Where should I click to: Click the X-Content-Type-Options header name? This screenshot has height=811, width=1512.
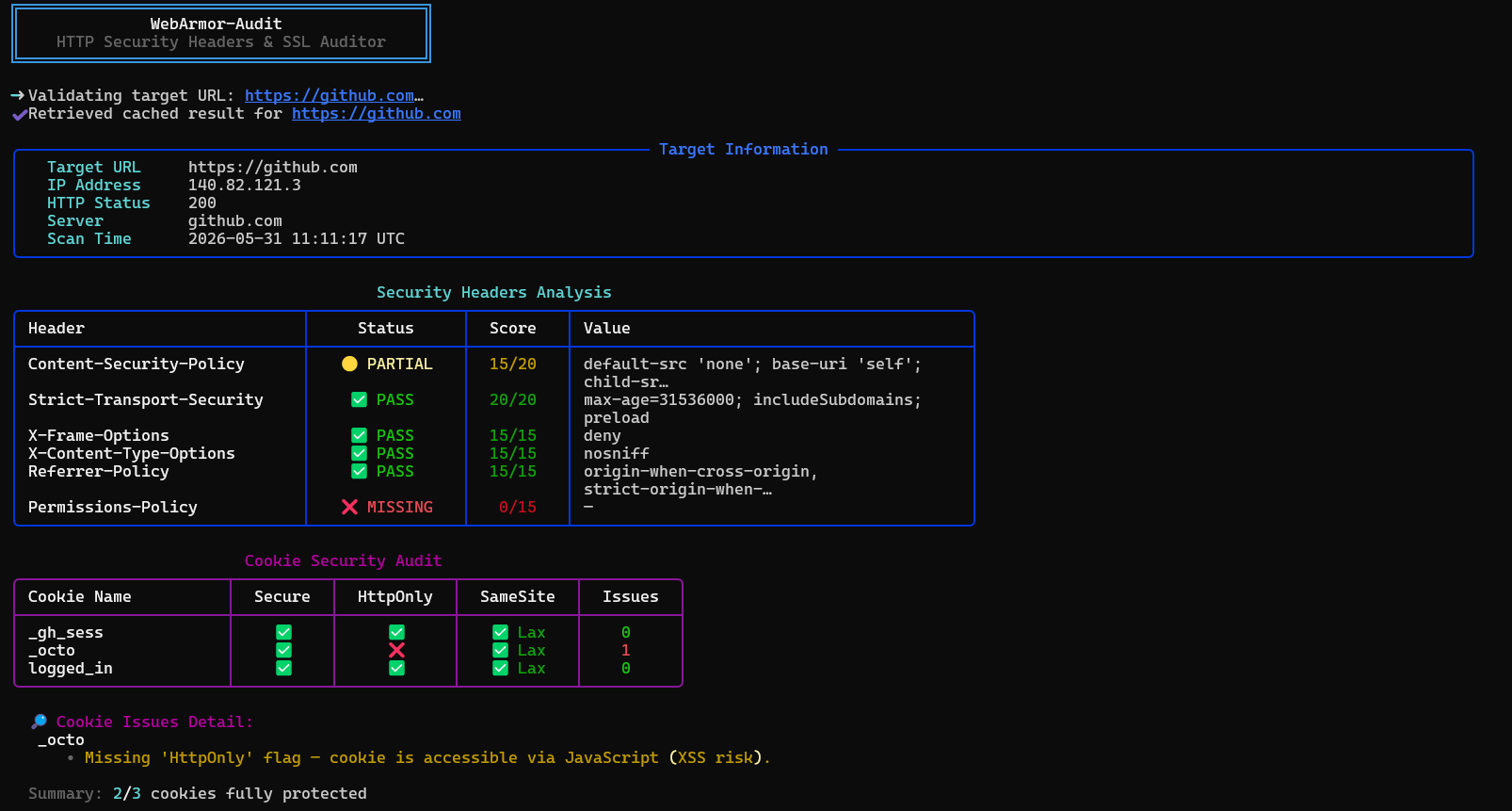(132, 453)
